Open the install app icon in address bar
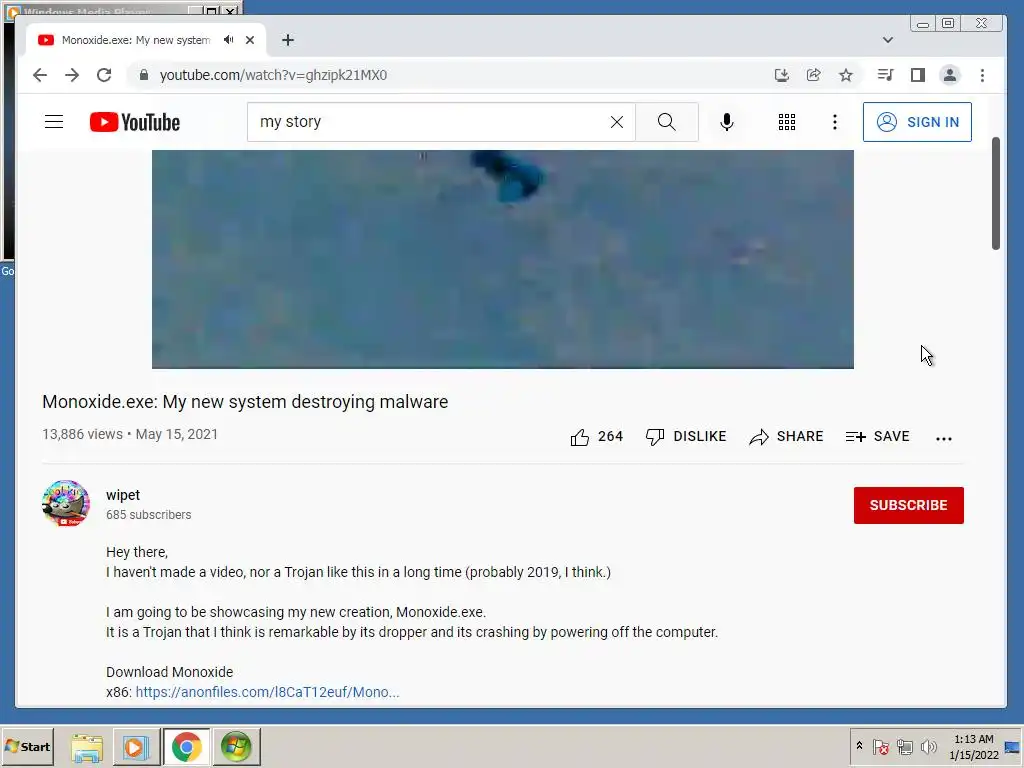Viewport: 1024px width, 768px height. click(x=782, y=75)
